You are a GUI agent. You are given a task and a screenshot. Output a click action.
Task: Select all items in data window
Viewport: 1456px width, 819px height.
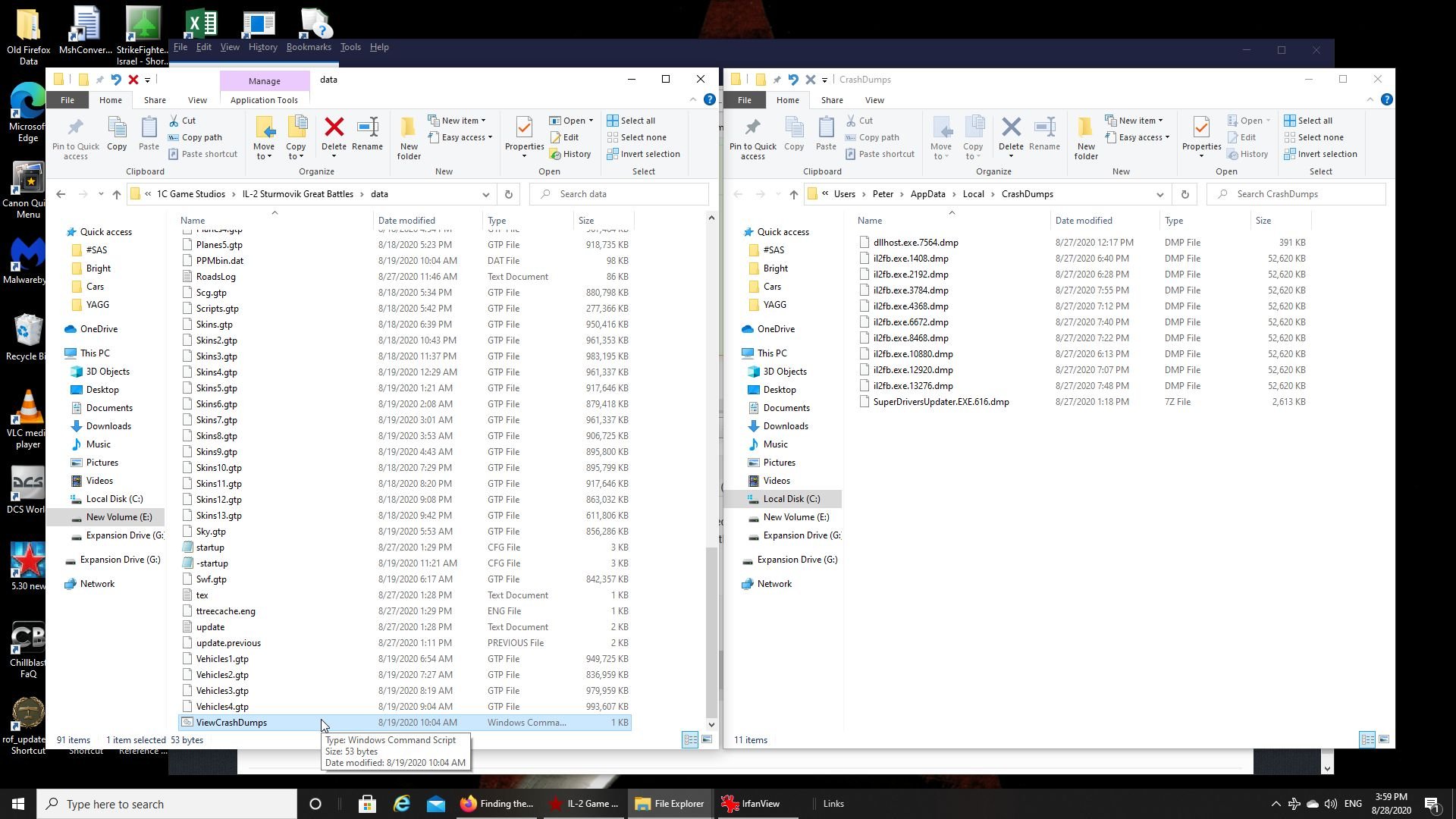pyautogui.click(x=631, y=121)
